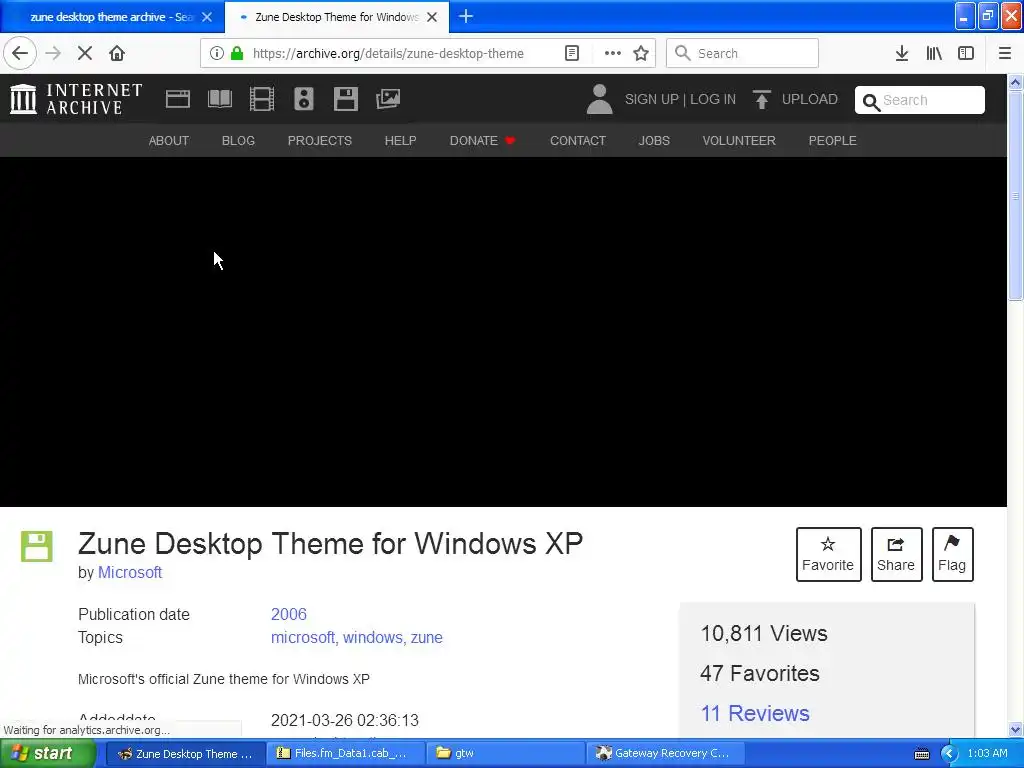Screen dimensions: 1024x768
Task: Open the Firefox library icon
Action: click(x=934, y=54)
